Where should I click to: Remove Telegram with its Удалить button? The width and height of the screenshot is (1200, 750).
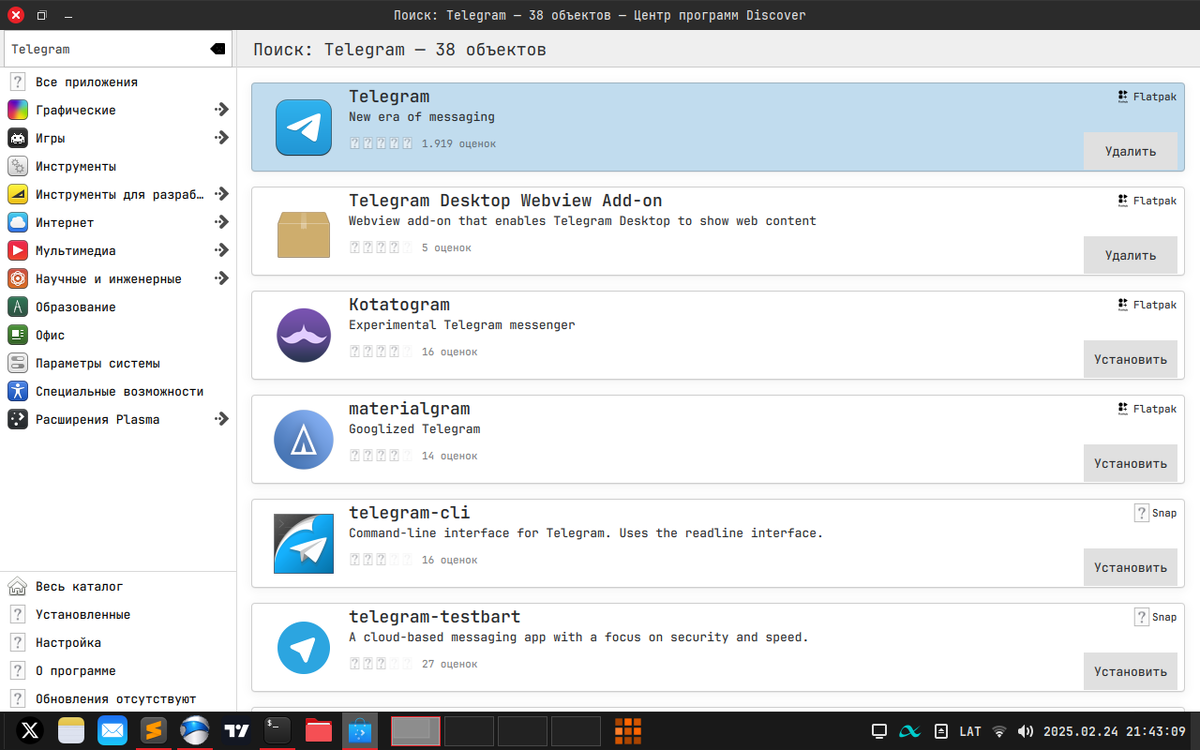pos(1130,151)
